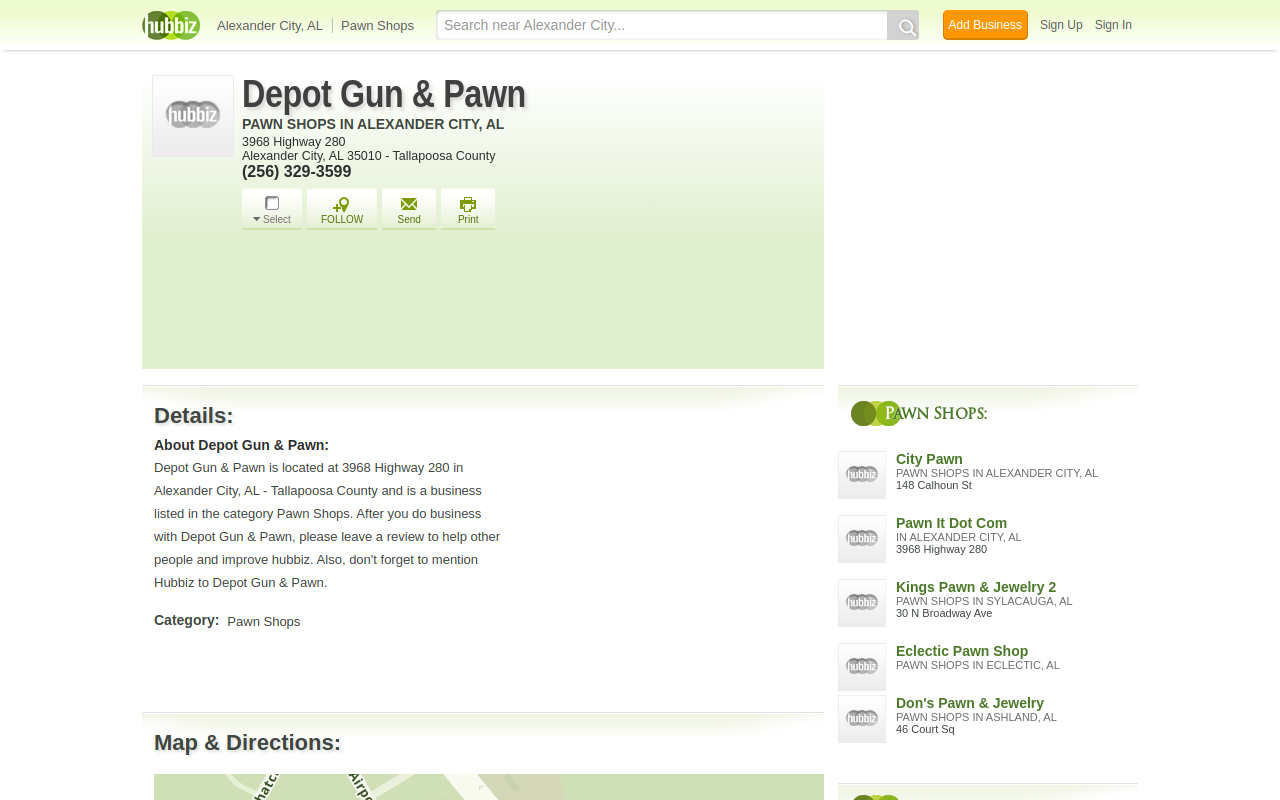Click the Details section heading
This screenshot has height=800, width=1280.
pos(194,415)
